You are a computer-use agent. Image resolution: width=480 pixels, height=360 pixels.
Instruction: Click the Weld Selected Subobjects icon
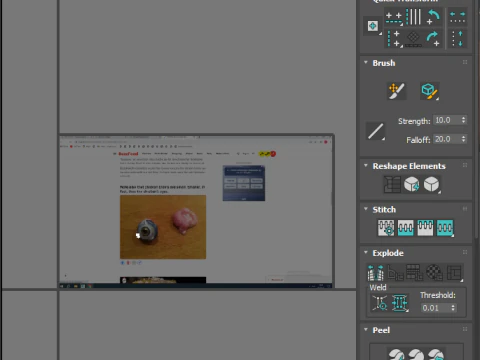coord(400,303)
